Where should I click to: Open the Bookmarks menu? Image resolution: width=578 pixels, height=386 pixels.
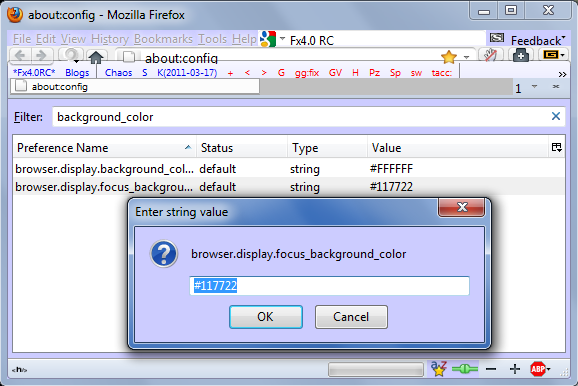click(163, 39)
